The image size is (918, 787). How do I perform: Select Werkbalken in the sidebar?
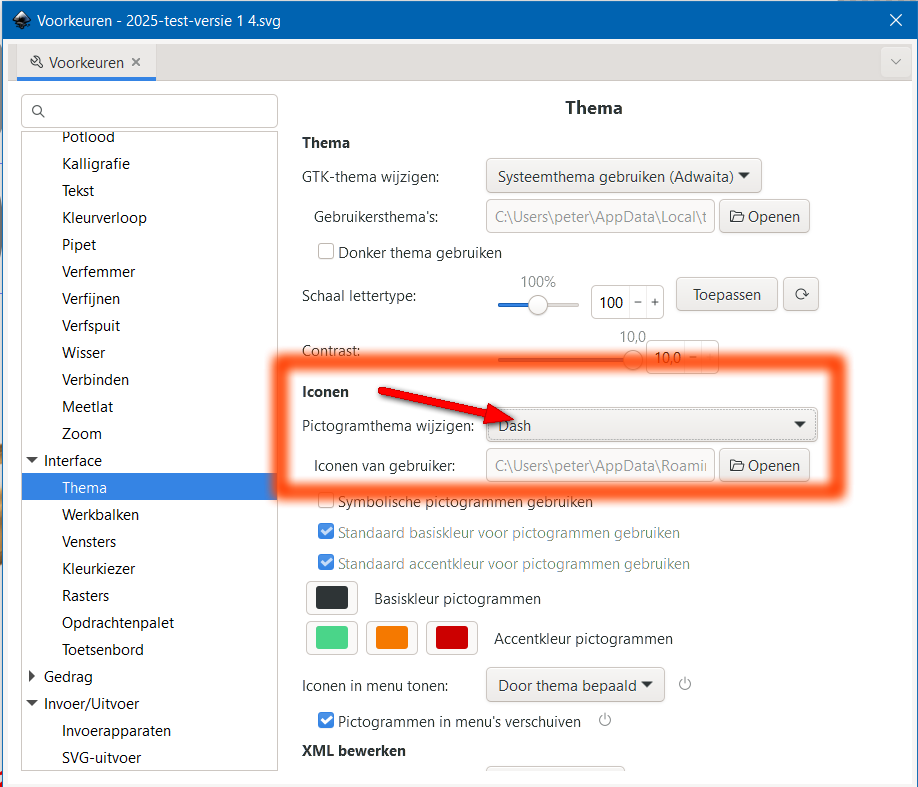(x=100, y=515)
